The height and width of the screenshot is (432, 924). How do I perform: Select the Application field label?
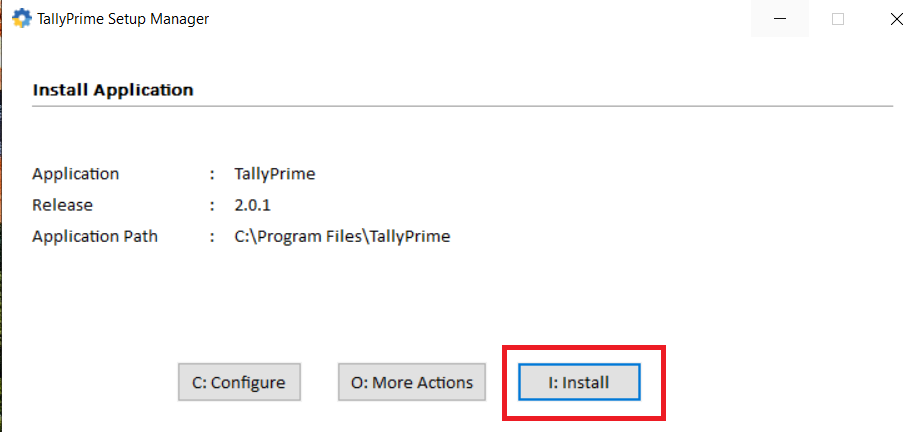[76, 174]
